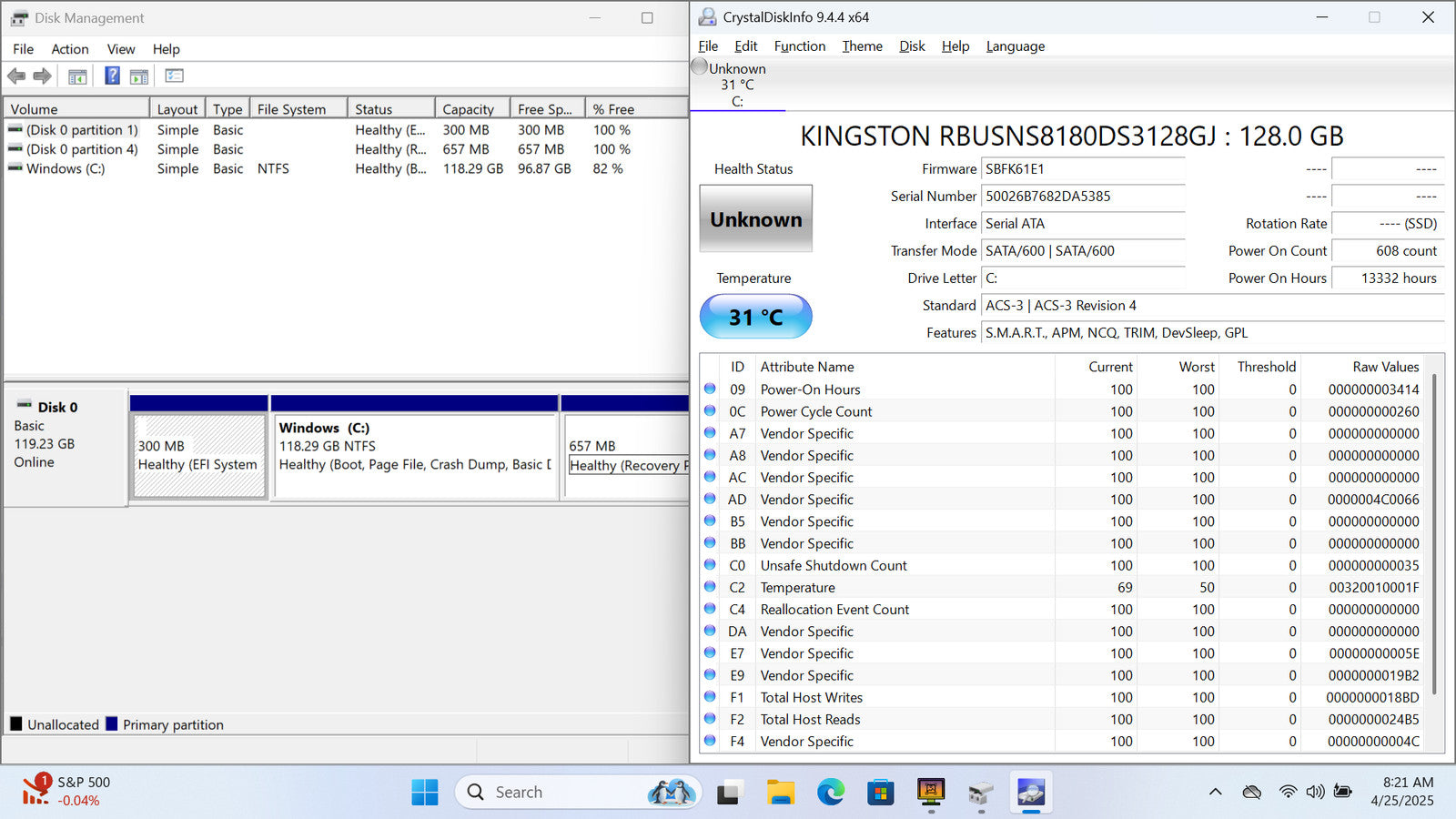Click the S.M.A.R.T. attribute list vertical scrollbar

pyautogui.click(x=1435, y=537)
